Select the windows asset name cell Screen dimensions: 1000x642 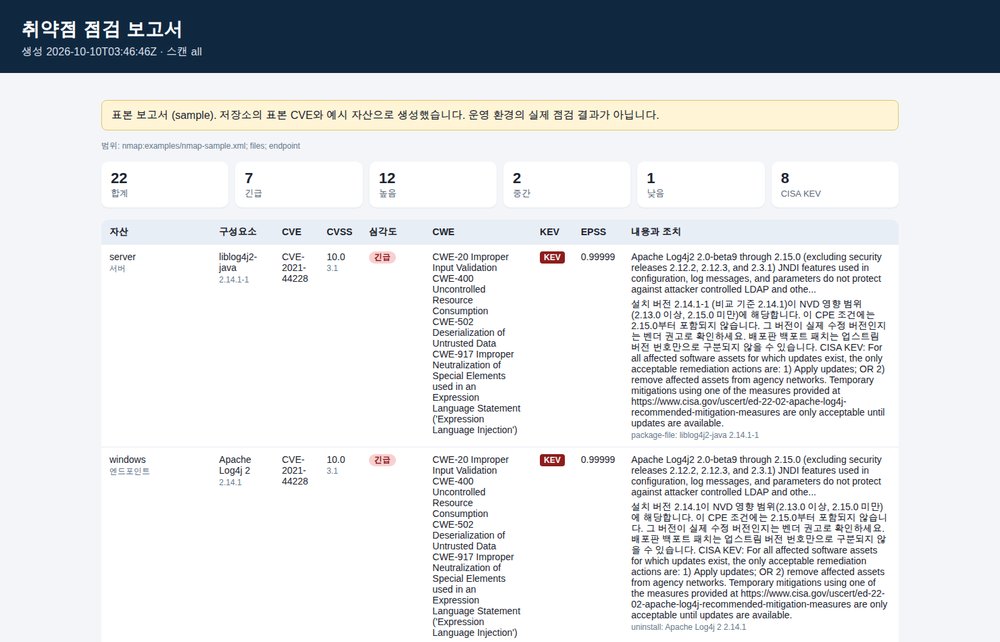tap(128, 460)
